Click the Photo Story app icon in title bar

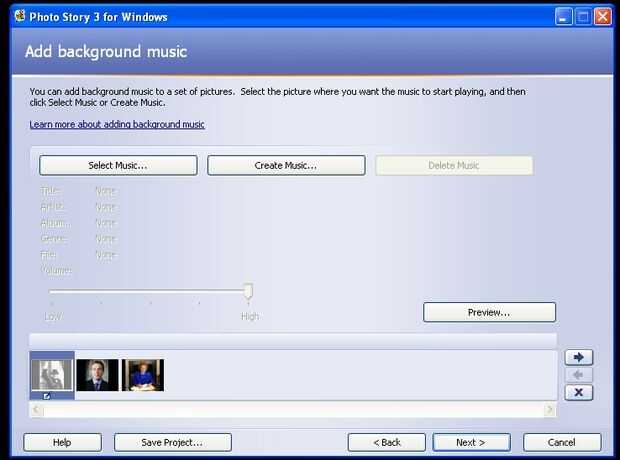coord(20,16)
